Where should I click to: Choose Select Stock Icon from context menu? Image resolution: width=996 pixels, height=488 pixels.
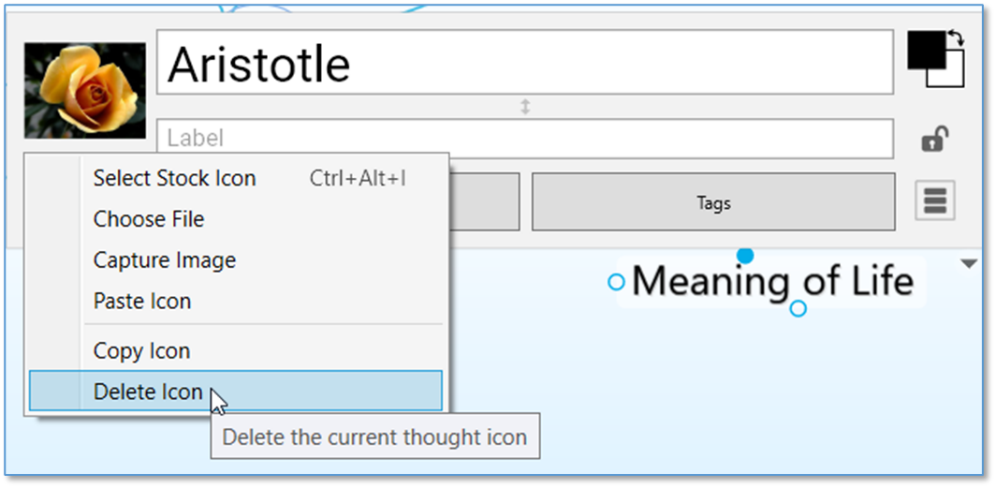pos(175,178)
